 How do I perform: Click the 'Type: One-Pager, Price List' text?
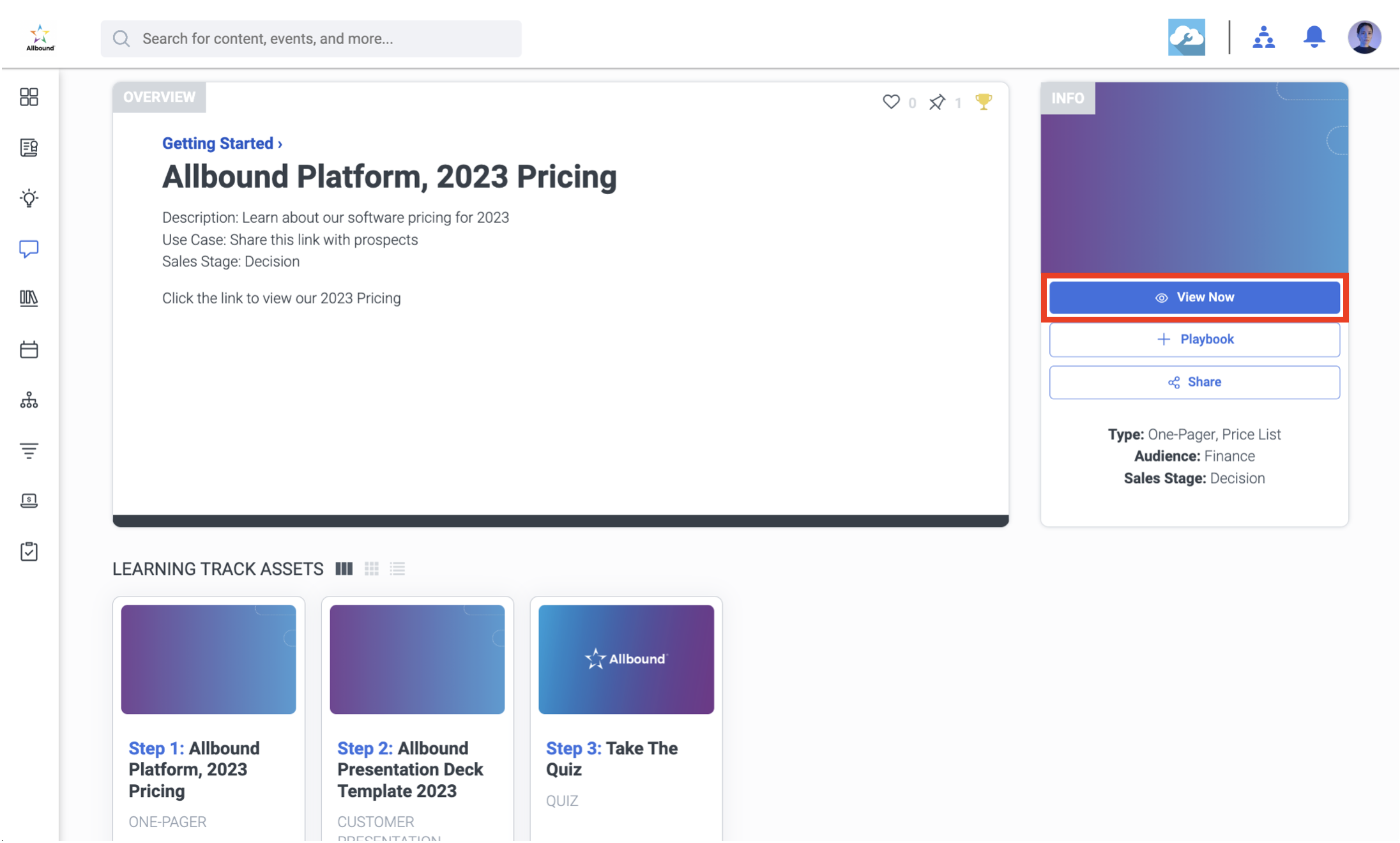[x=1194, y=434]
